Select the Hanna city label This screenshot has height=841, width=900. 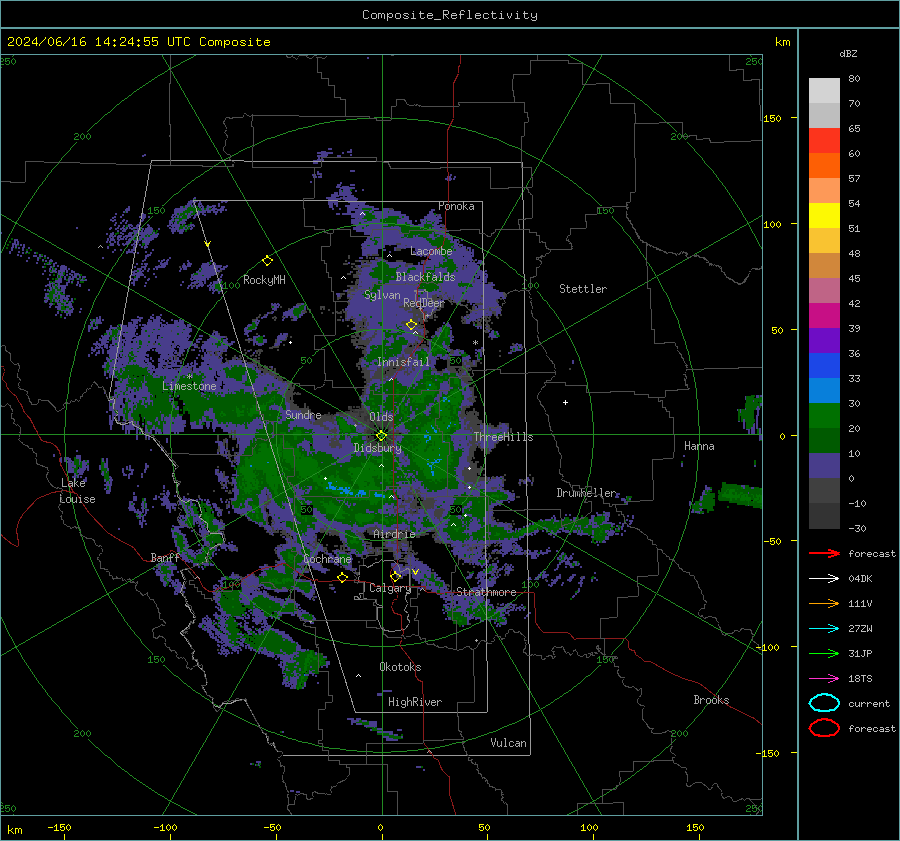click(x=699, y=446)
